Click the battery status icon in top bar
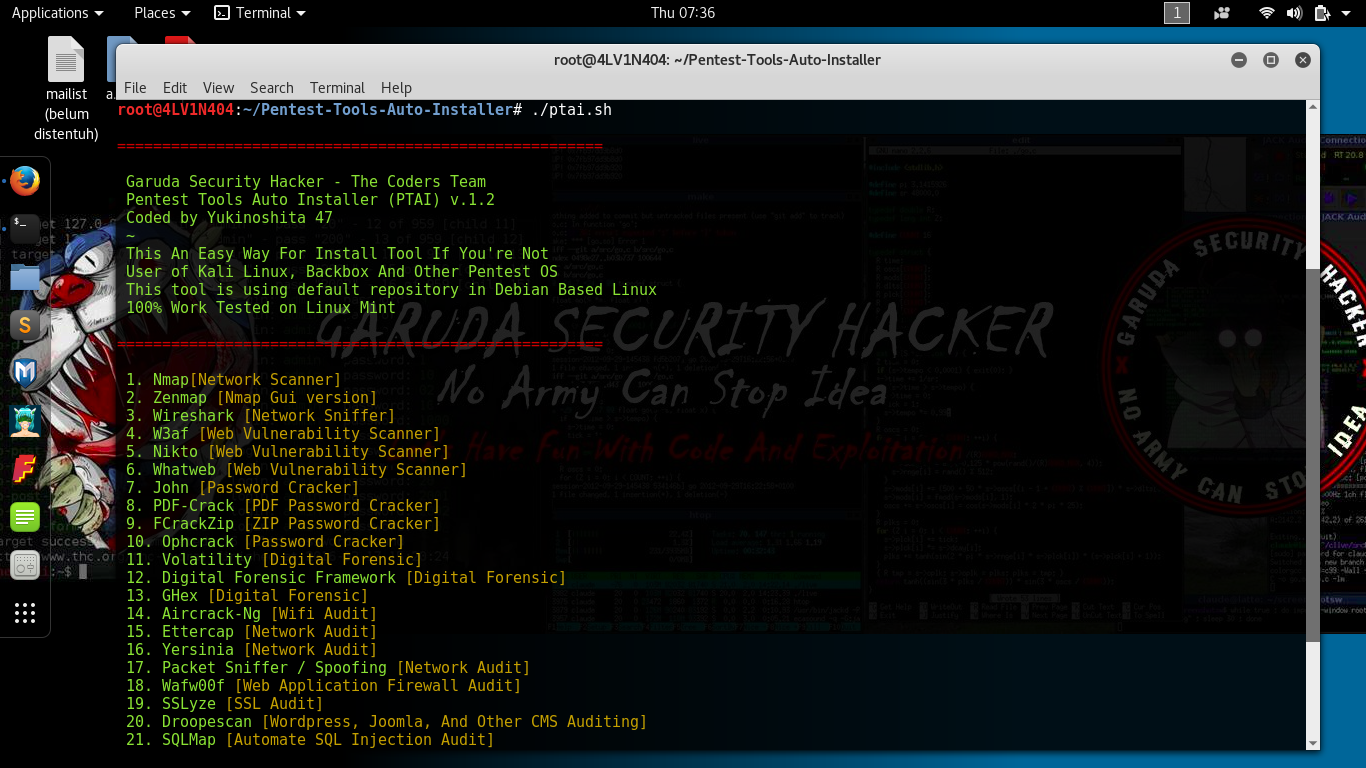The height and width of the screenshot is (768, 1366). 1322,13
